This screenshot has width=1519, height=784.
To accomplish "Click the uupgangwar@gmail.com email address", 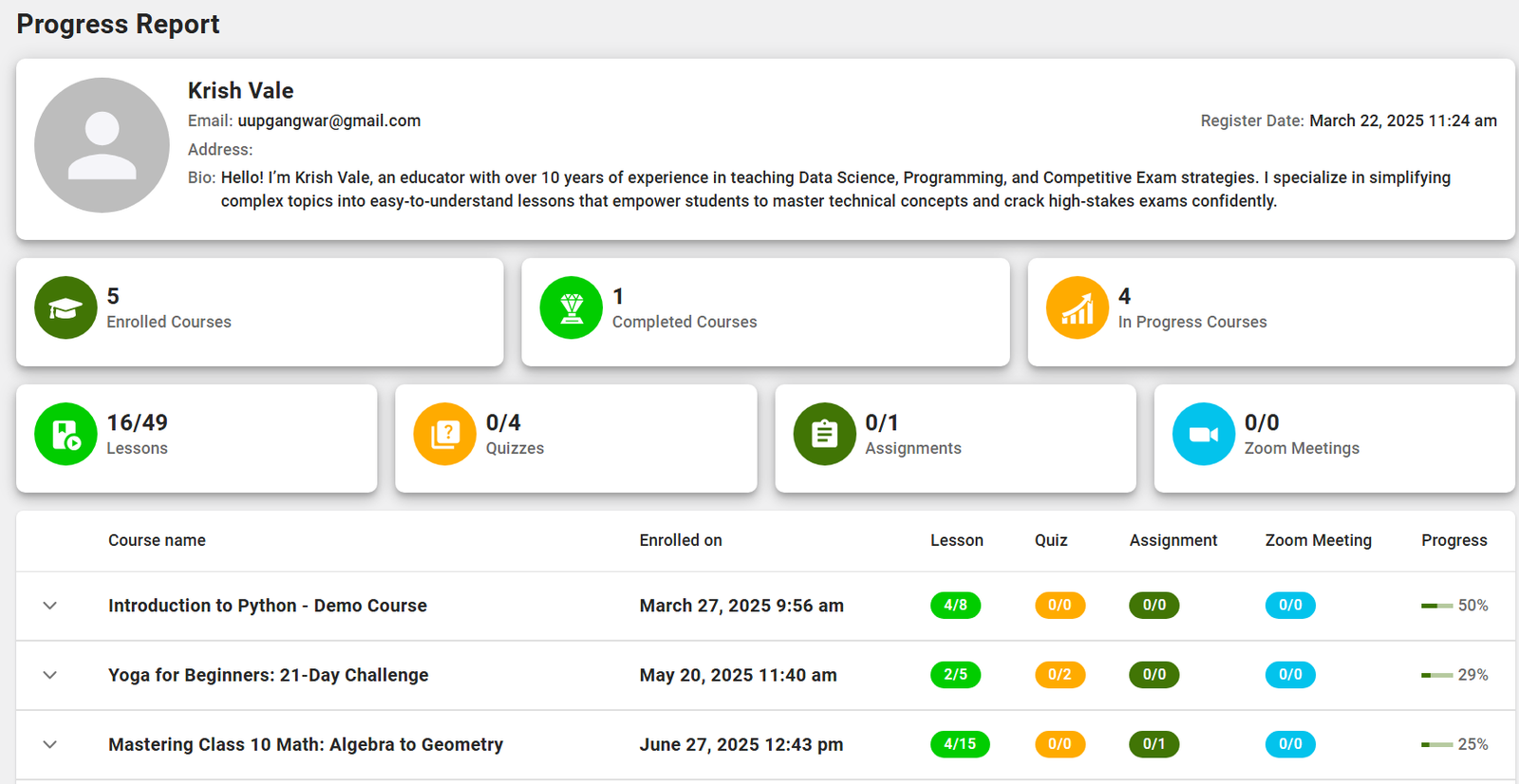I will tap(328, 121).
